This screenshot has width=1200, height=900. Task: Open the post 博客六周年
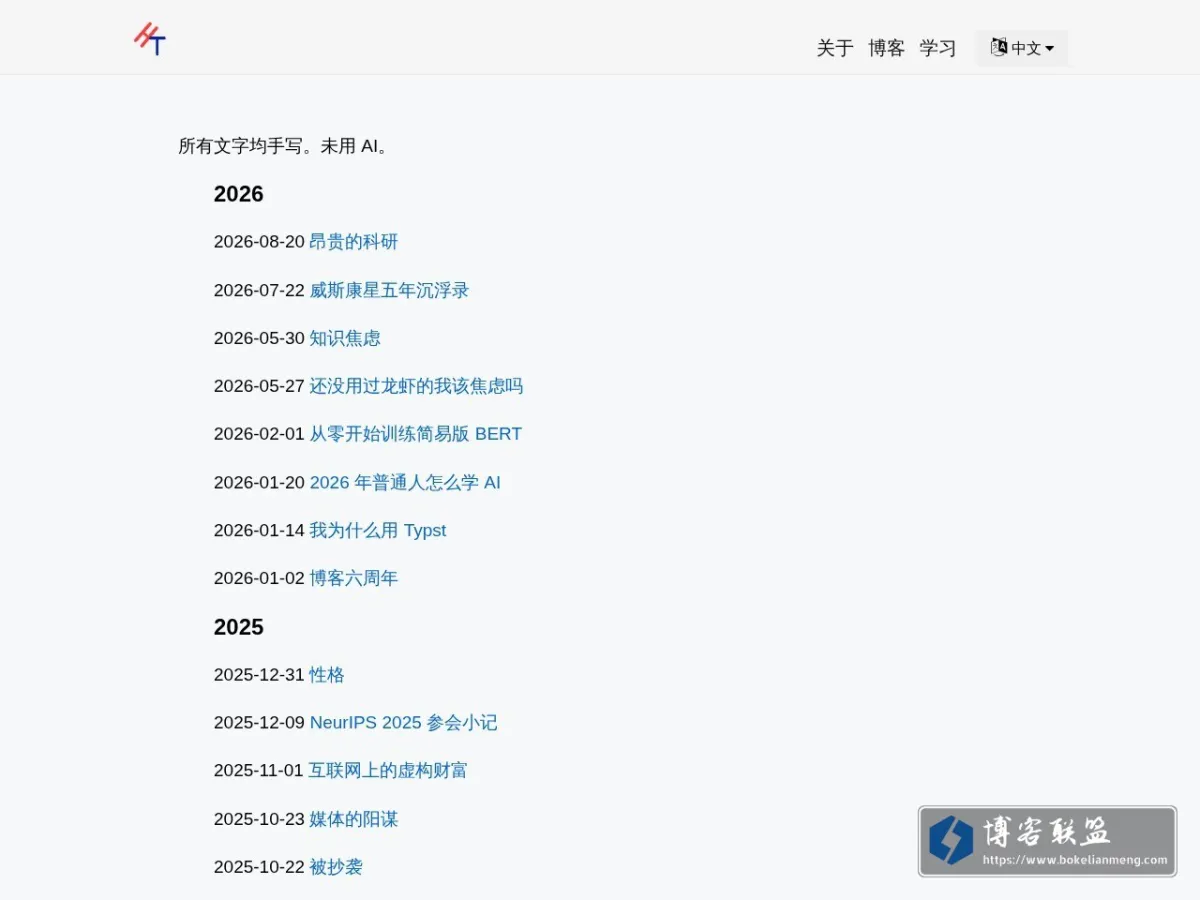[x=353, y=578]
